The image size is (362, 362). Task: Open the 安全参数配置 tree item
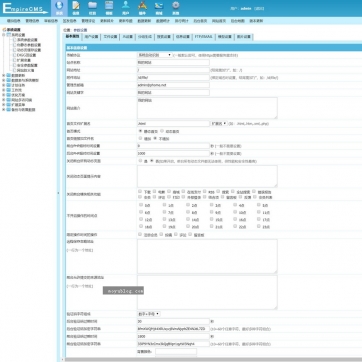[x=27, y=65]
